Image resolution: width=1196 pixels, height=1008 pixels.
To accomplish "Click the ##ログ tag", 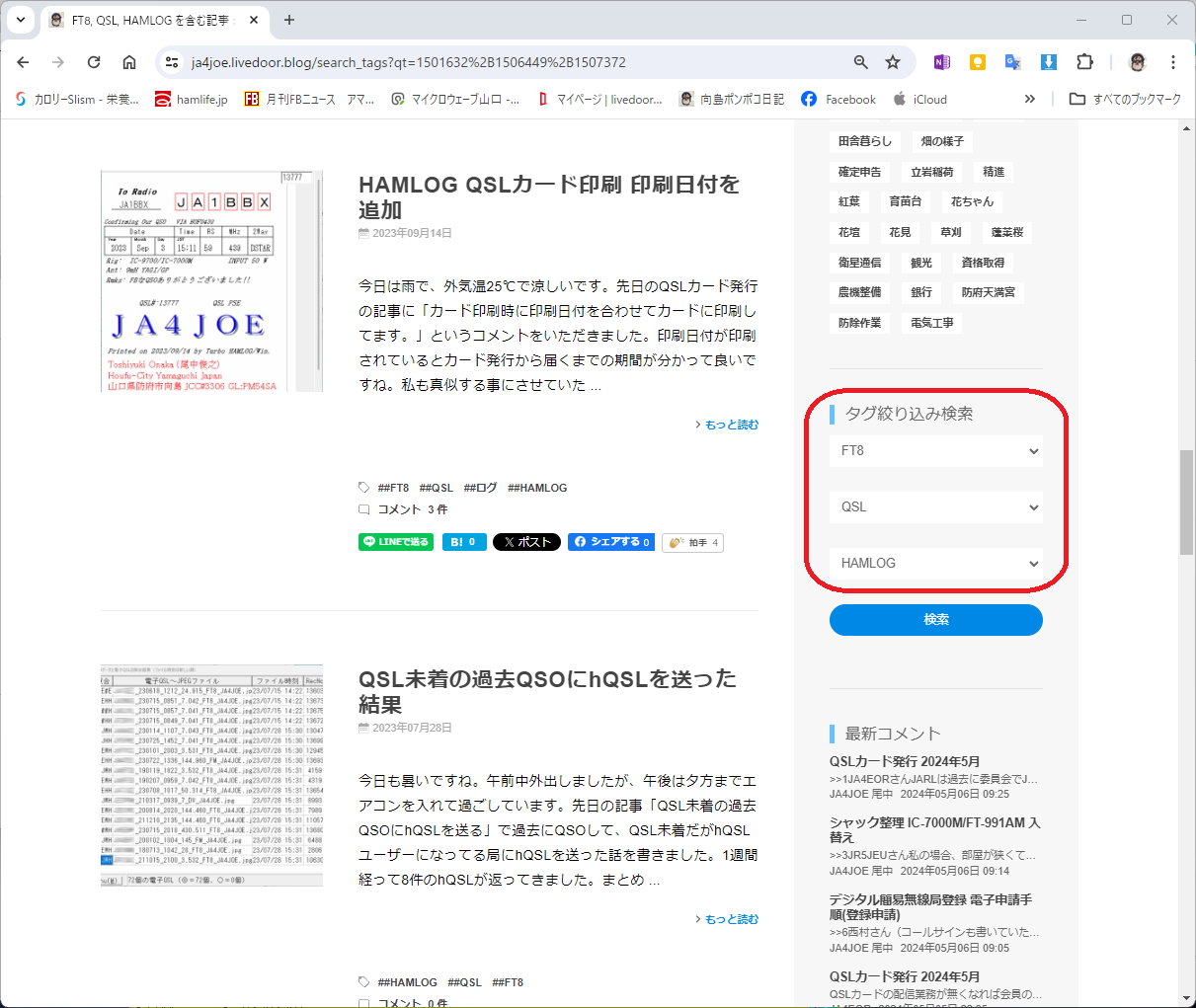I will (x=480, y=488).
